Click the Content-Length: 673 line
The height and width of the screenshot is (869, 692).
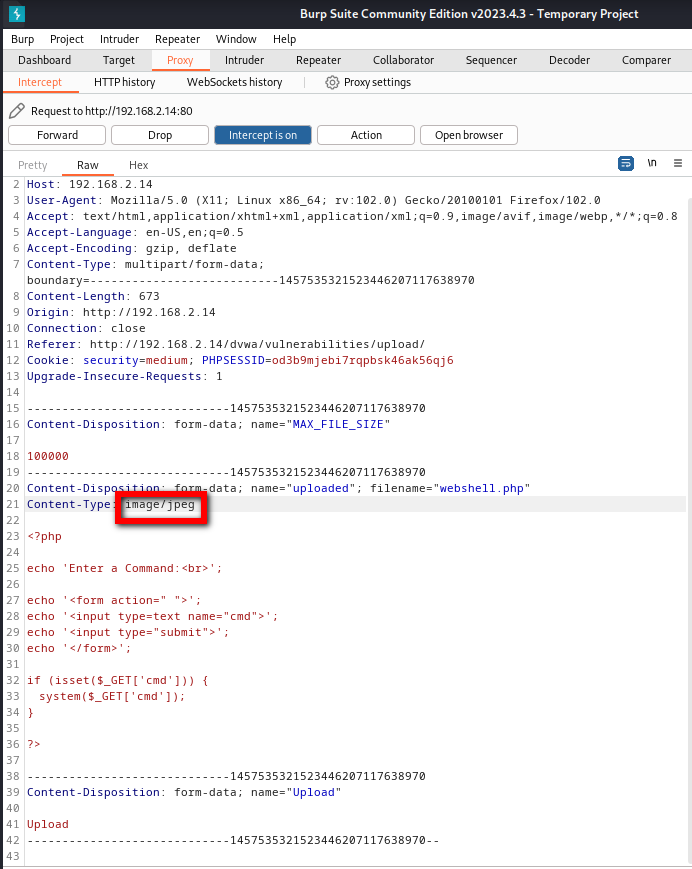[93, 297]
